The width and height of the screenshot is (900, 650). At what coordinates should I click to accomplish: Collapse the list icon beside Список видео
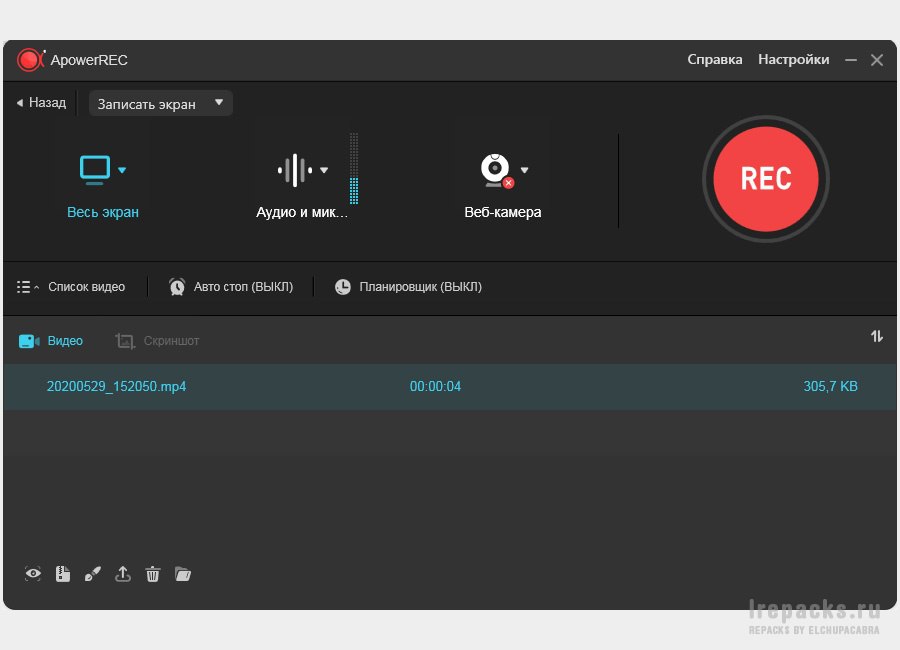click(x=27, y=287)
